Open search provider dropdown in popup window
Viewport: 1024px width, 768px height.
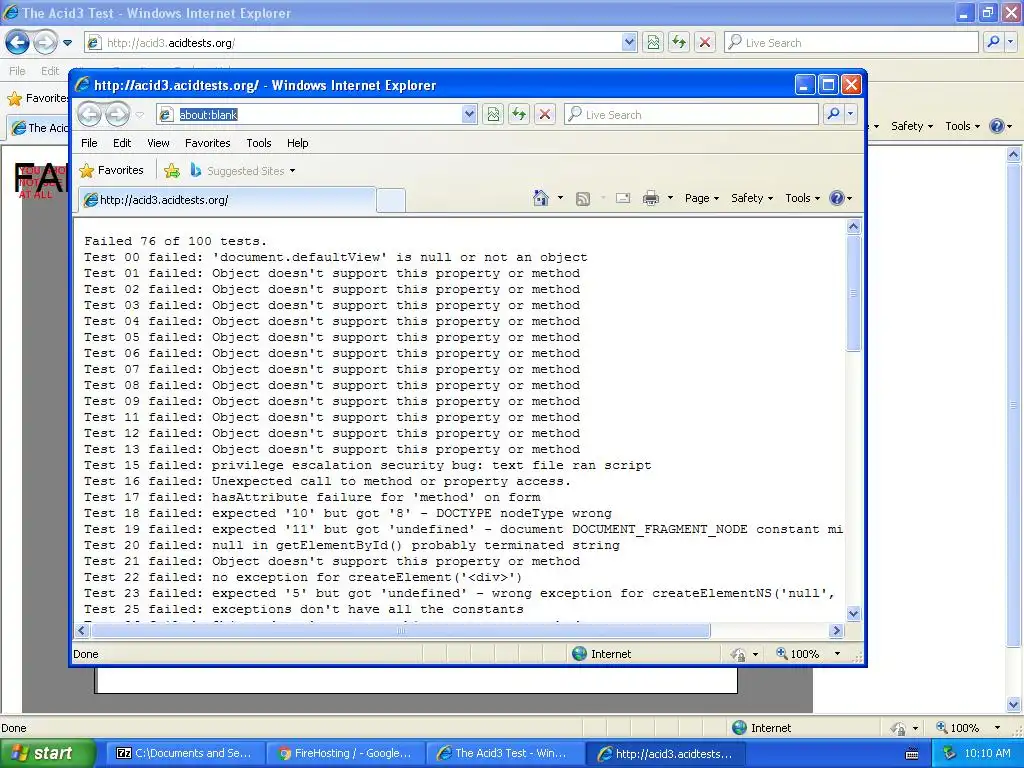(850, 114)
